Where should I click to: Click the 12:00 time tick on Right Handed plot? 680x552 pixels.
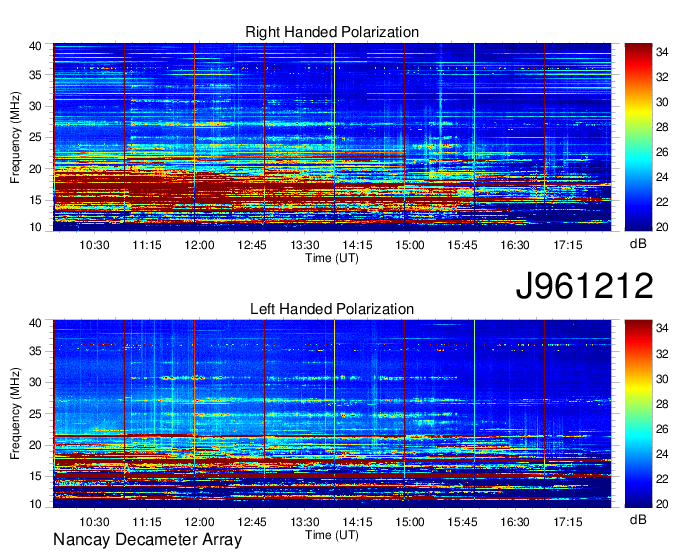click(x=199, y=245)
